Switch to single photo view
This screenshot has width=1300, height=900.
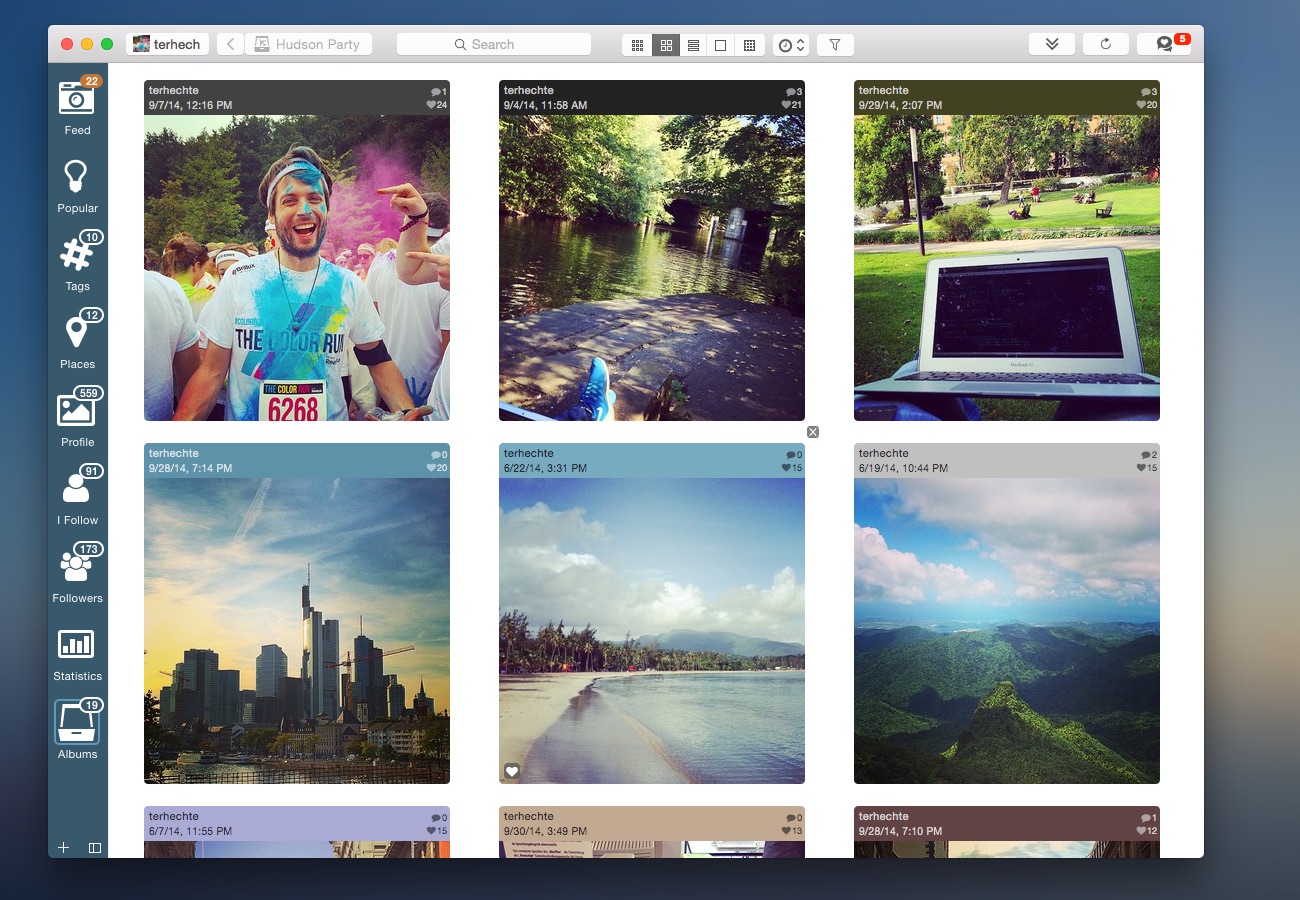pos(720,45)
